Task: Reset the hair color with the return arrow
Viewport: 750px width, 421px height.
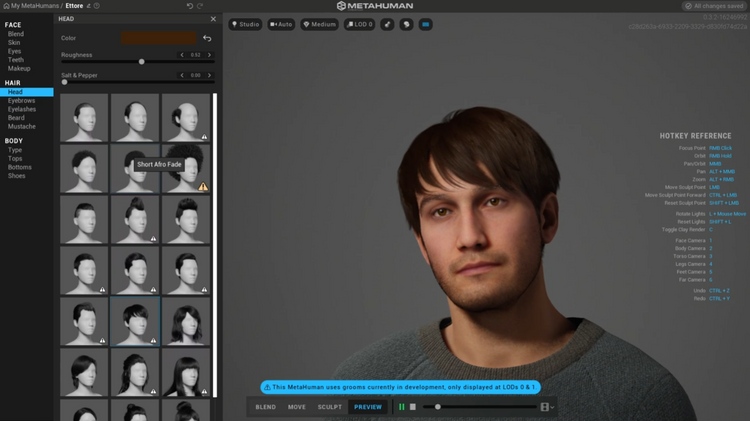Action: point(207,38)
